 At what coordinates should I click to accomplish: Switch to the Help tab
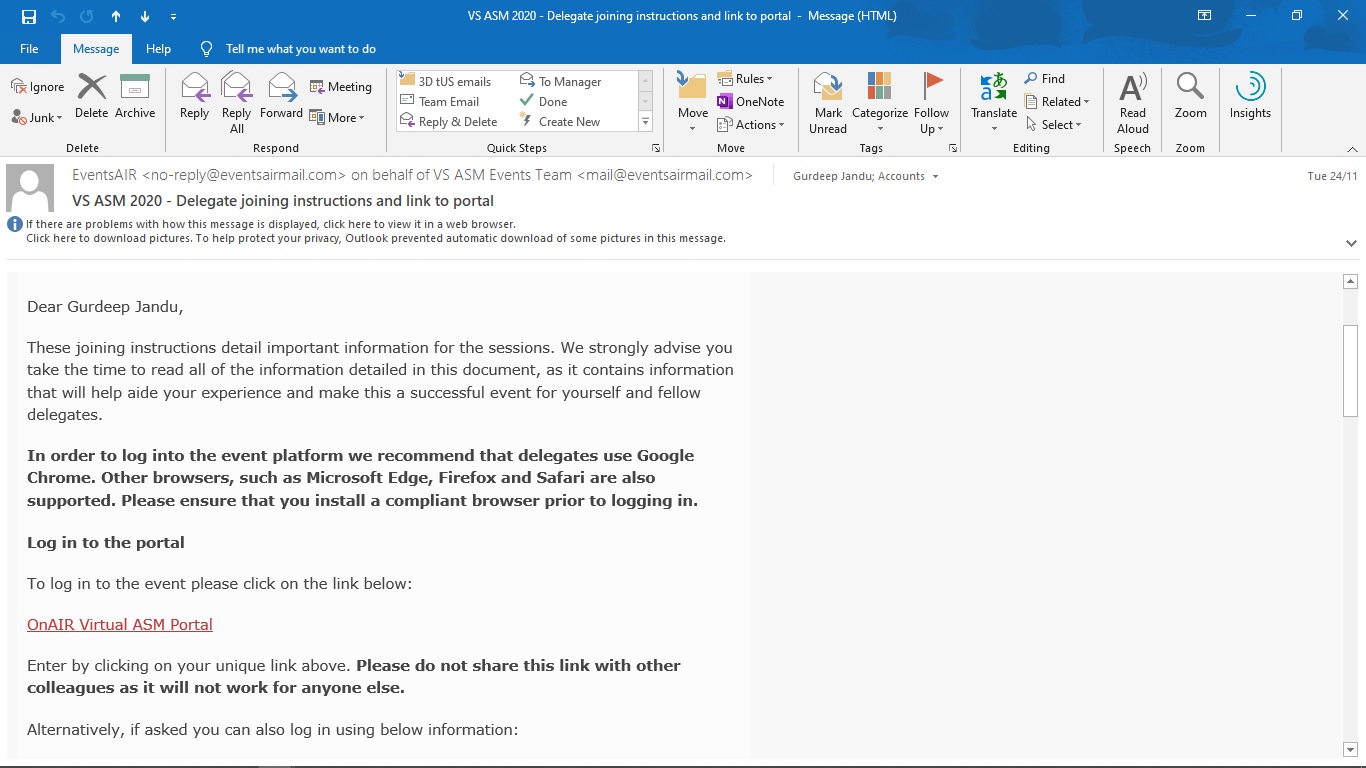click(158, 49)
